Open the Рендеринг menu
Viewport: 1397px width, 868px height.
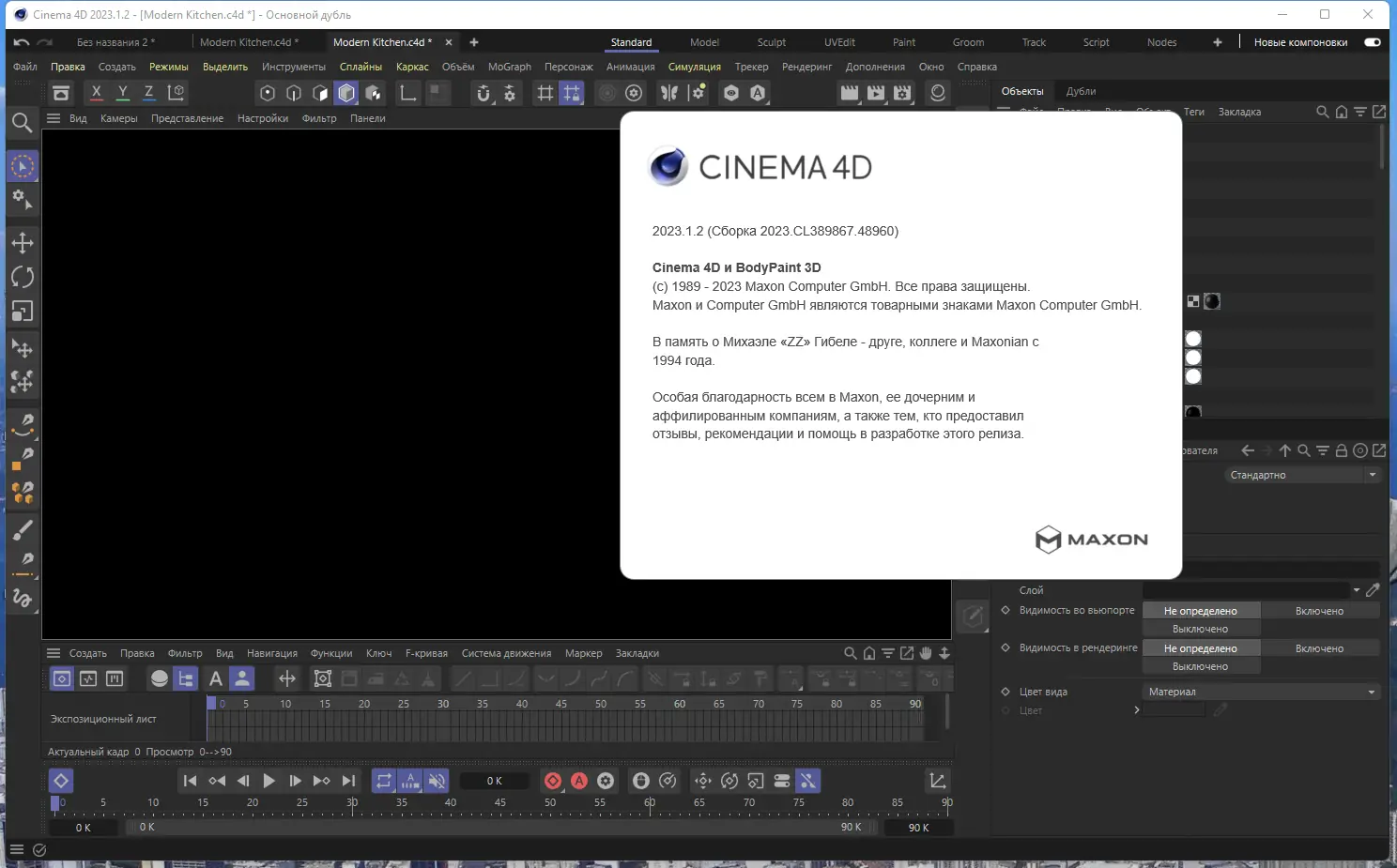pyautogui.click(x=807, y=67)
